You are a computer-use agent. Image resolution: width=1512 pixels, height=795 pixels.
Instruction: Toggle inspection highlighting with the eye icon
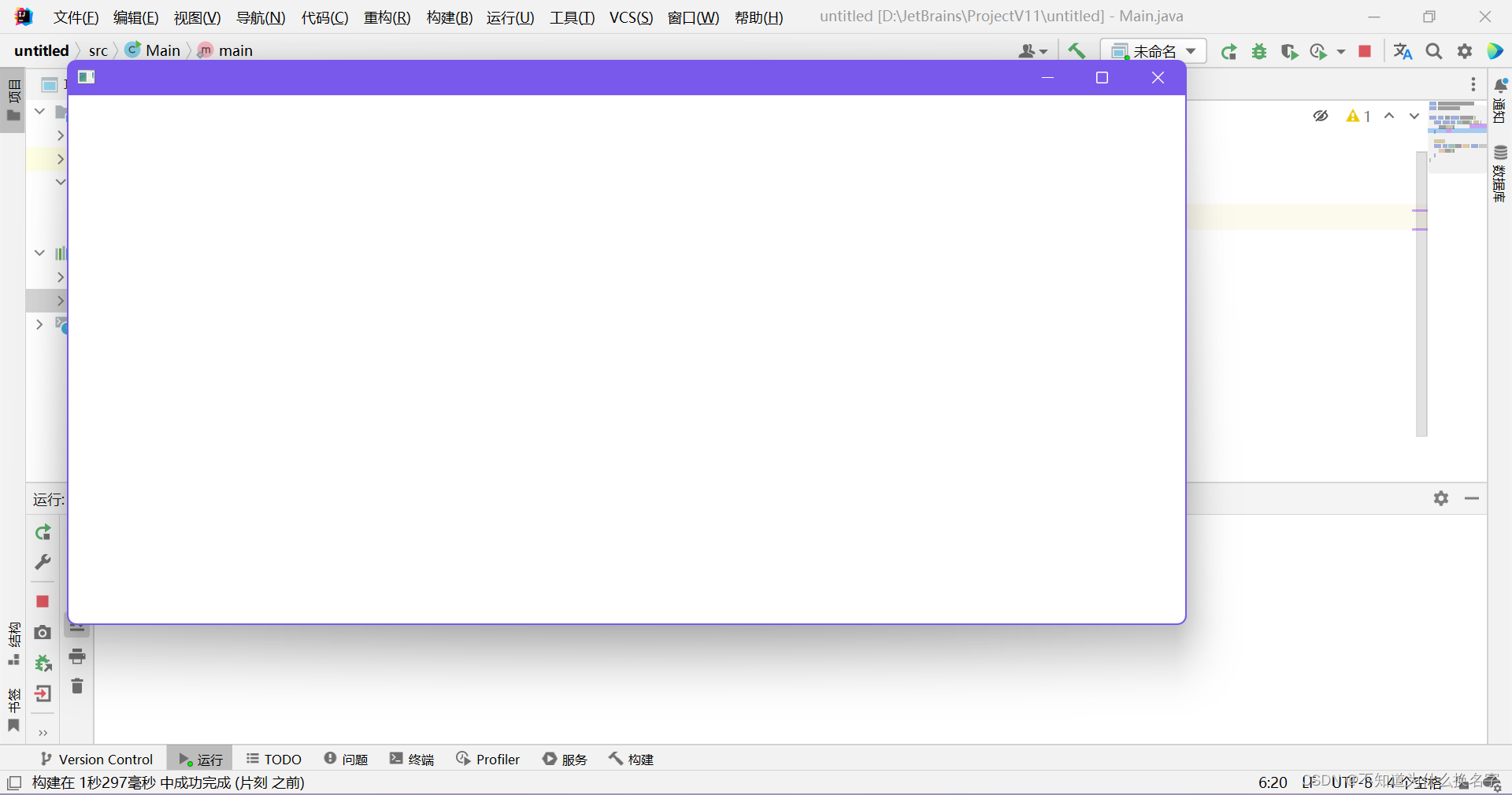click(x=1321, y=116)
